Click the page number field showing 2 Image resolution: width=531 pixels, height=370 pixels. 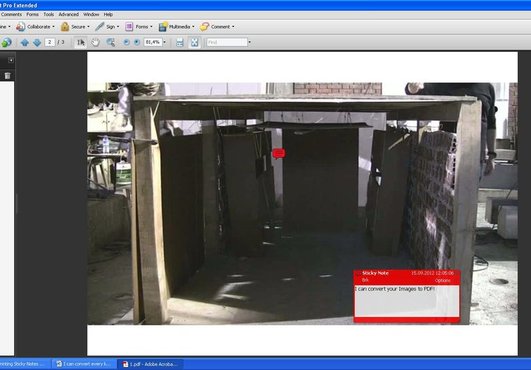click(49, 42)
